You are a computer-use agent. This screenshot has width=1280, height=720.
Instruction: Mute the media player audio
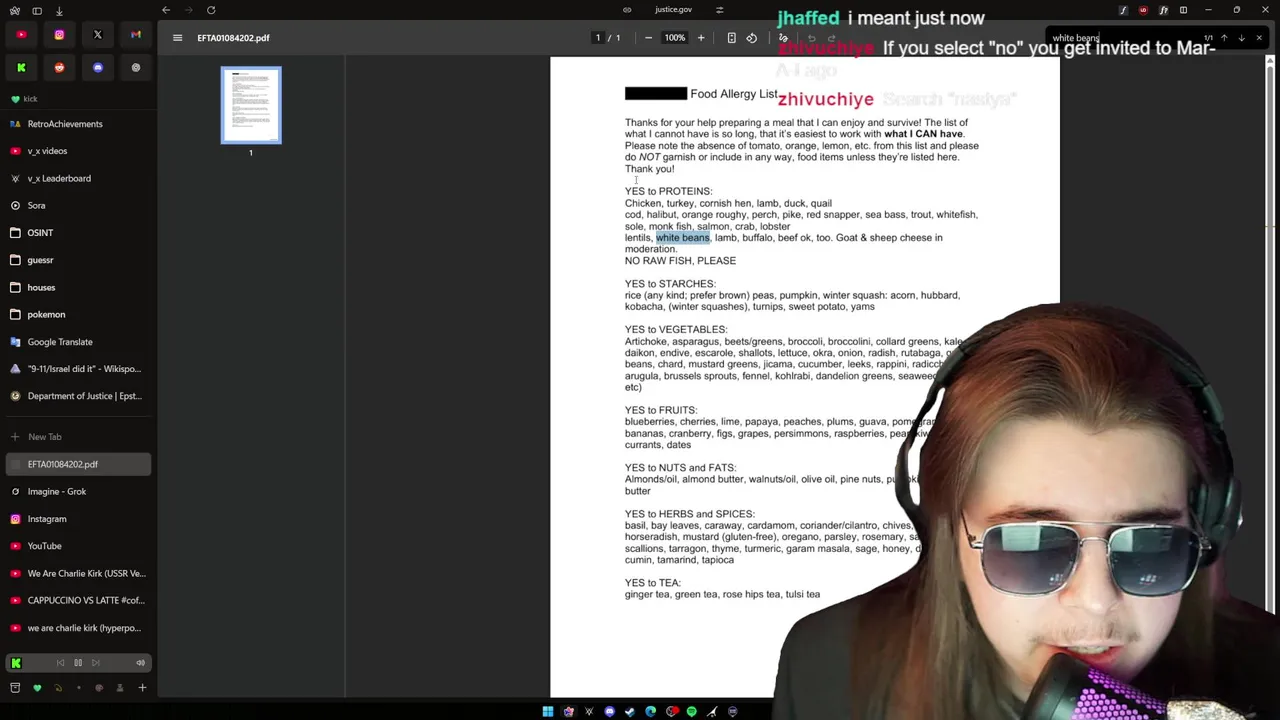140,663
